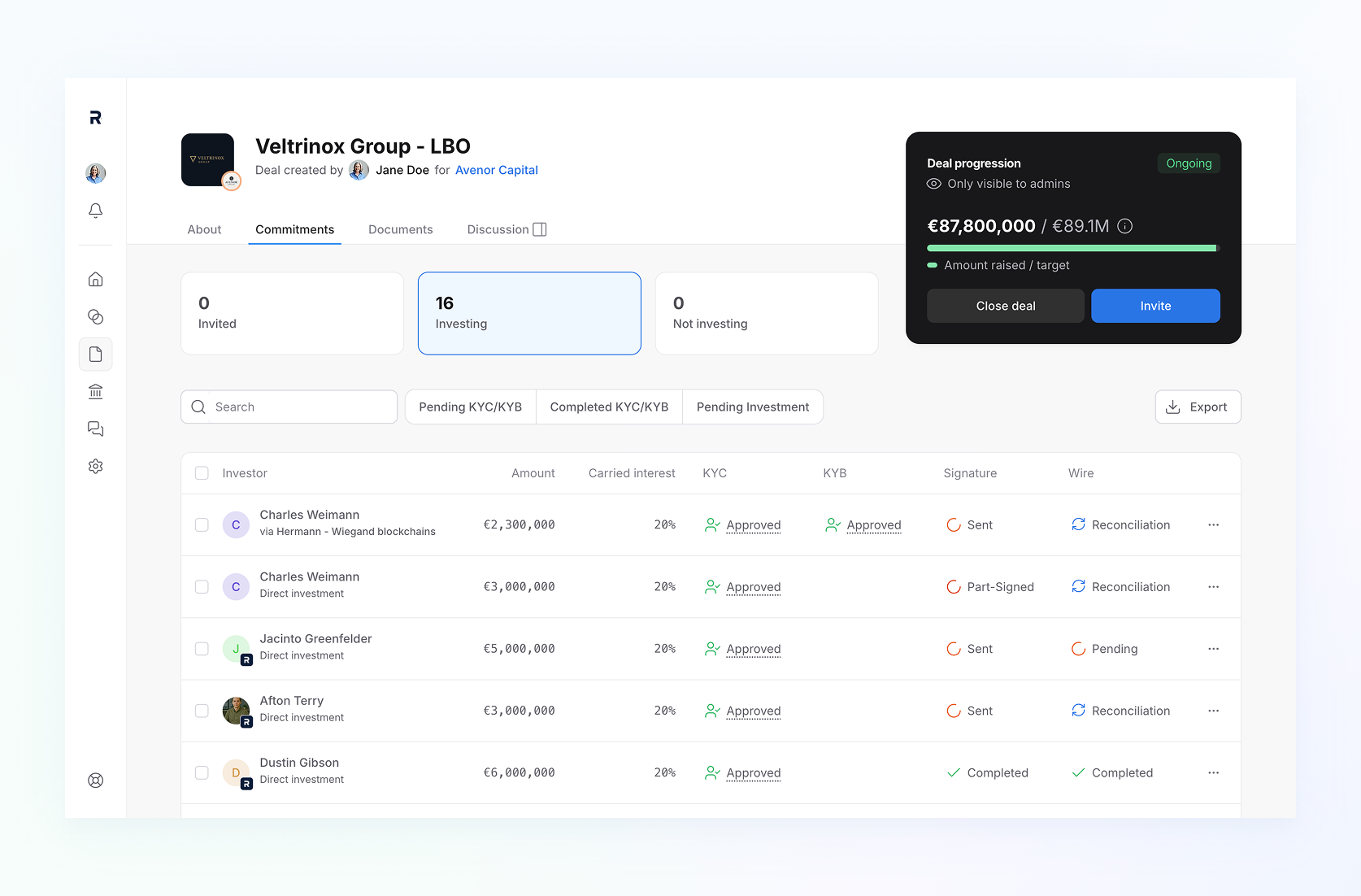Click Wire column header

(x=1081, y=473)
